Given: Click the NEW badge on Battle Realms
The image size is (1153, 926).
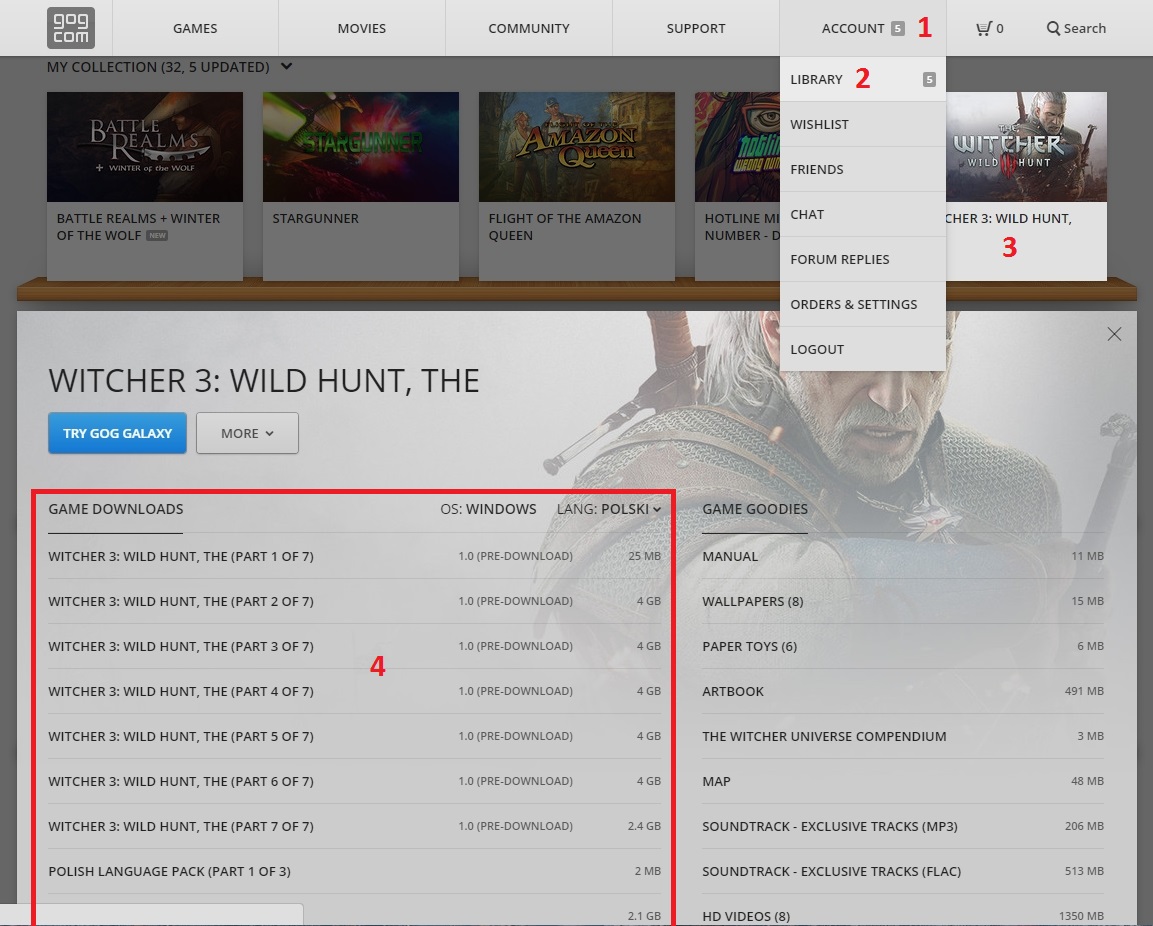Looking at the screenshot, I should (157, 235).
